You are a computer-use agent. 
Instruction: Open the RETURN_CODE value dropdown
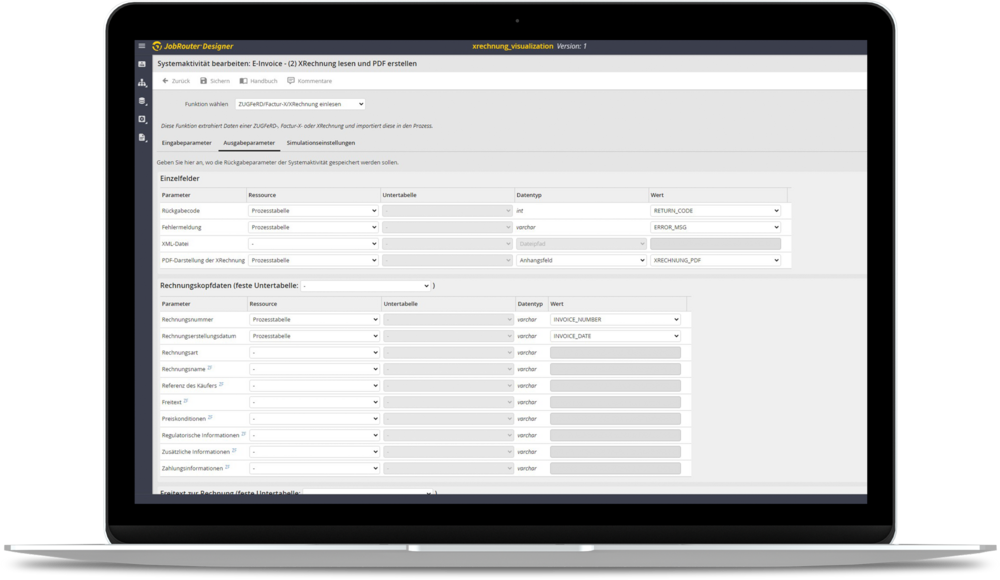point(716,211)
